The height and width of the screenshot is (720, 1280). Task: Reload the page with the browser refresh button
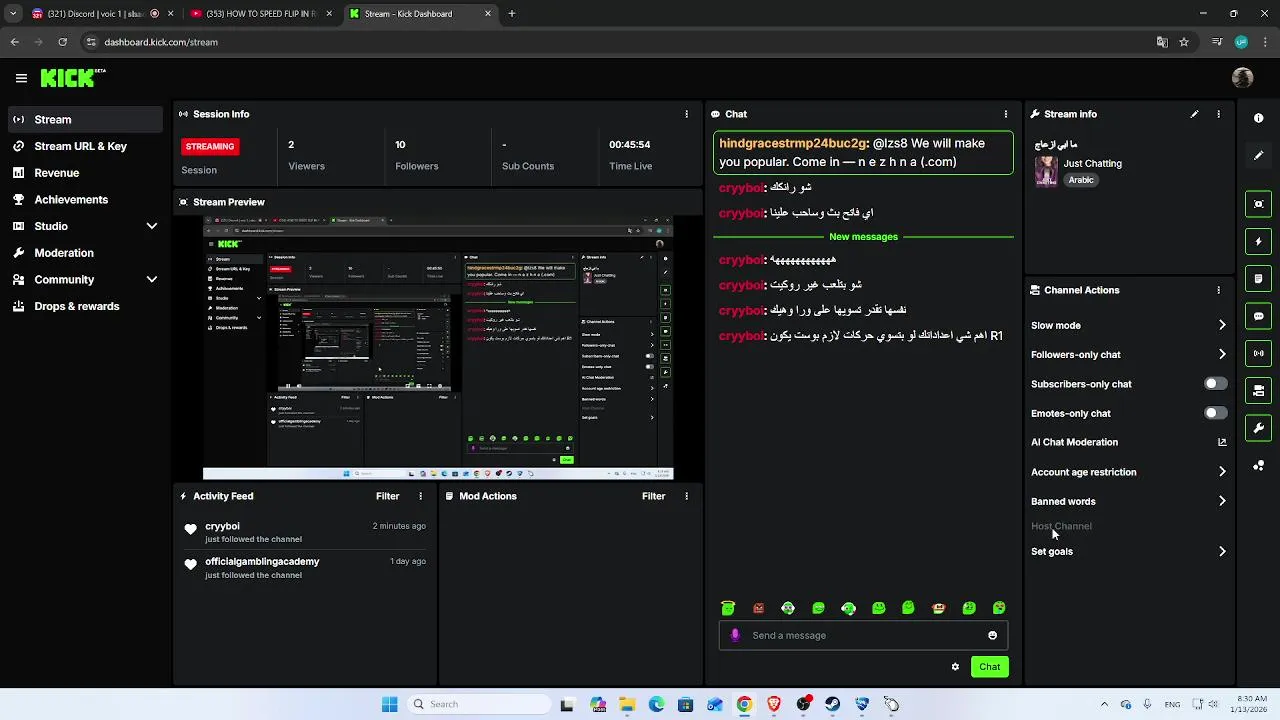62,42
